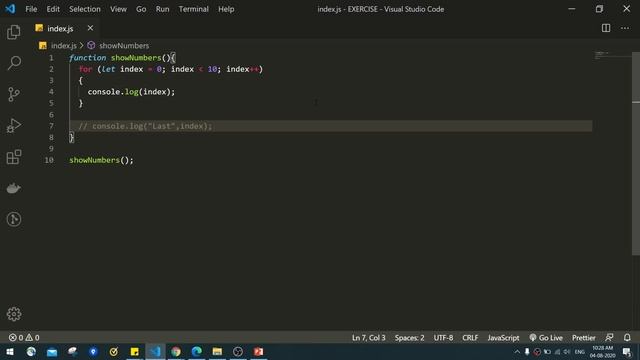
Task: Open Sticky Notes from taskbar
Action: coord(134,351)
